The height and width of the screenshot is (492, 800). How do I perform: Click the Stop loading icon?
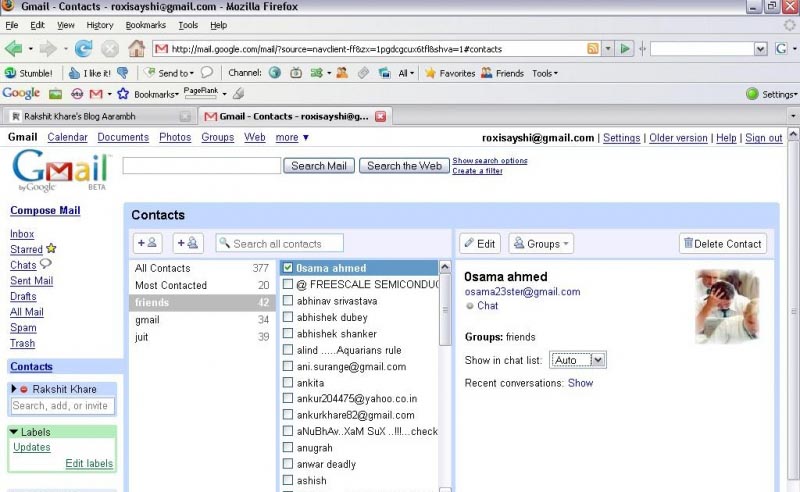pos(110,49)
